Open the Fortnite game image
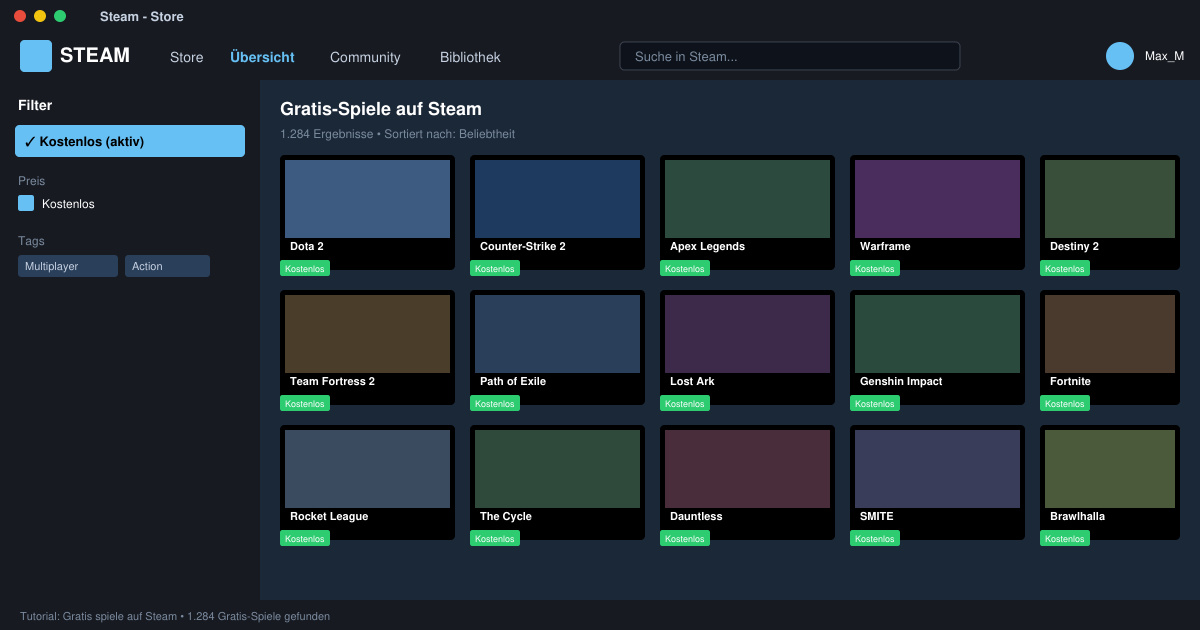Viewport: 1200px width, 630px height. pos(1110,334)
